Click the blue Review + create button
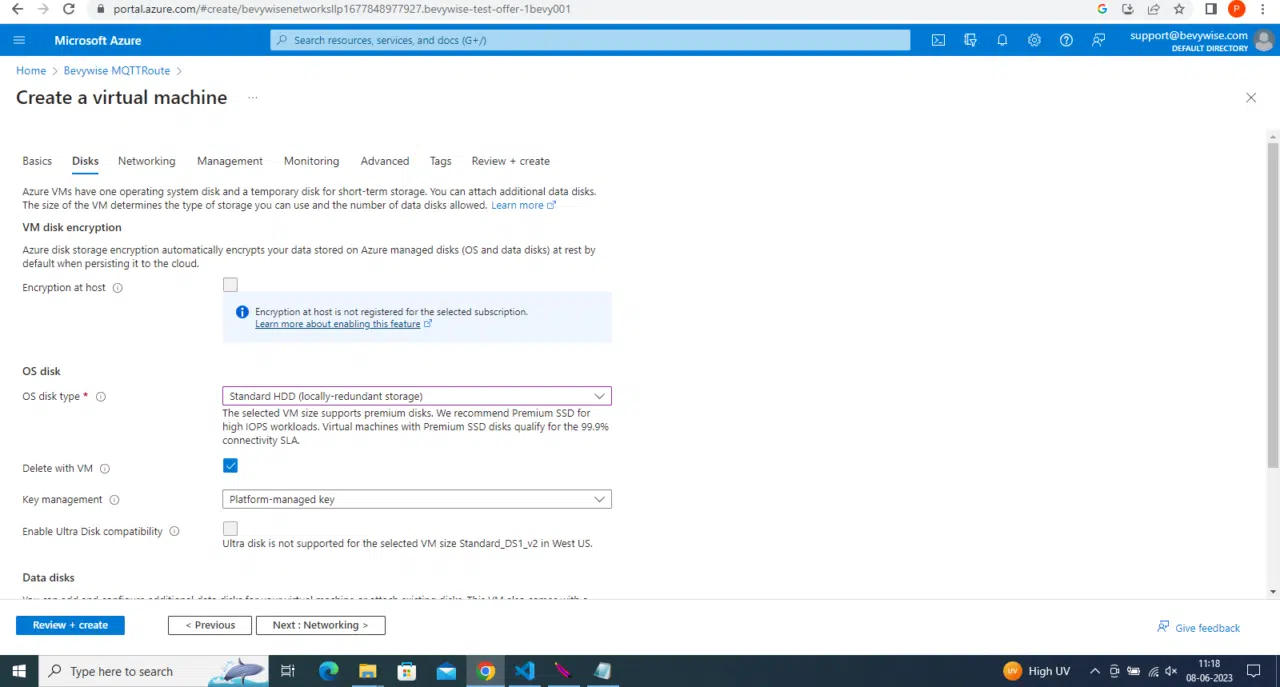Screen dimensions: 1280x687 [x=70, y=625]
